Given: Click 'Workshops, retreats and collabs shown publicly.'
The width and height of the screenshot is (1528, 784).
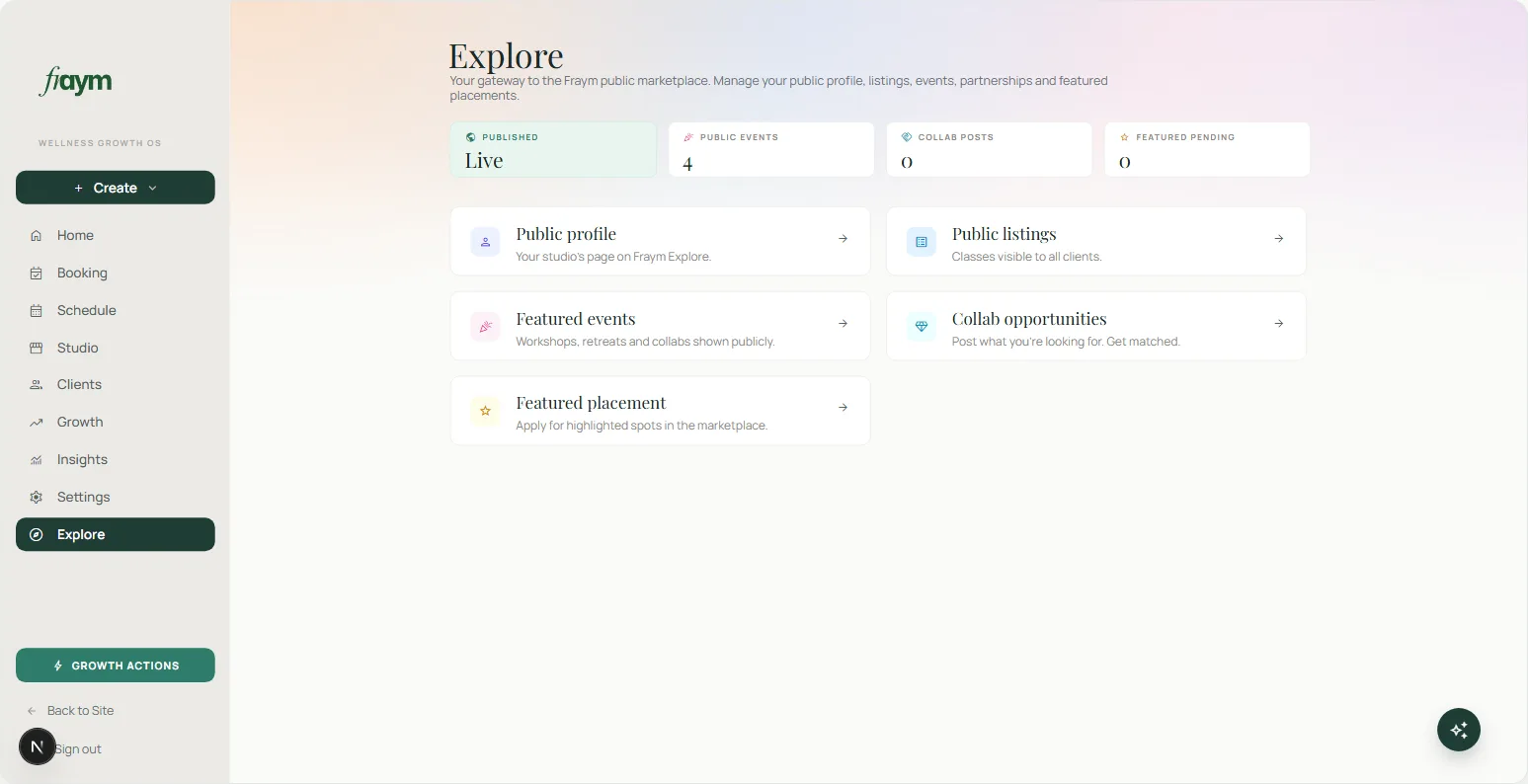Looking at the screenshot, I should (645, 342).
